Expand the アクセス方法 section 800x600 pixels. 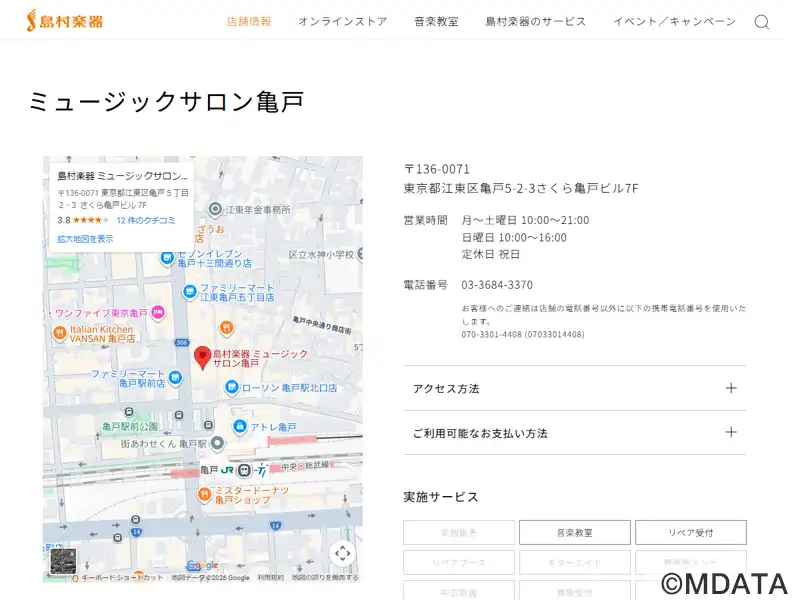(x=574, y=388)
